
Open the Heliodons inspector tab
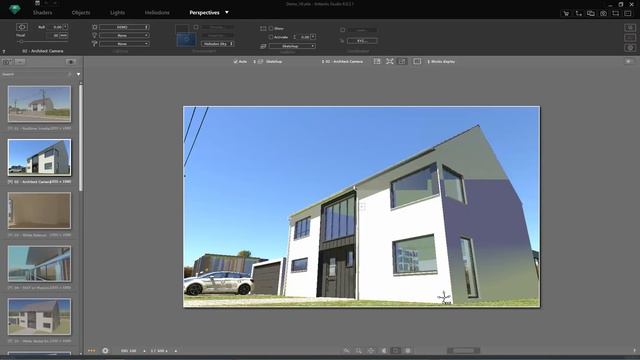coord(157,13)
